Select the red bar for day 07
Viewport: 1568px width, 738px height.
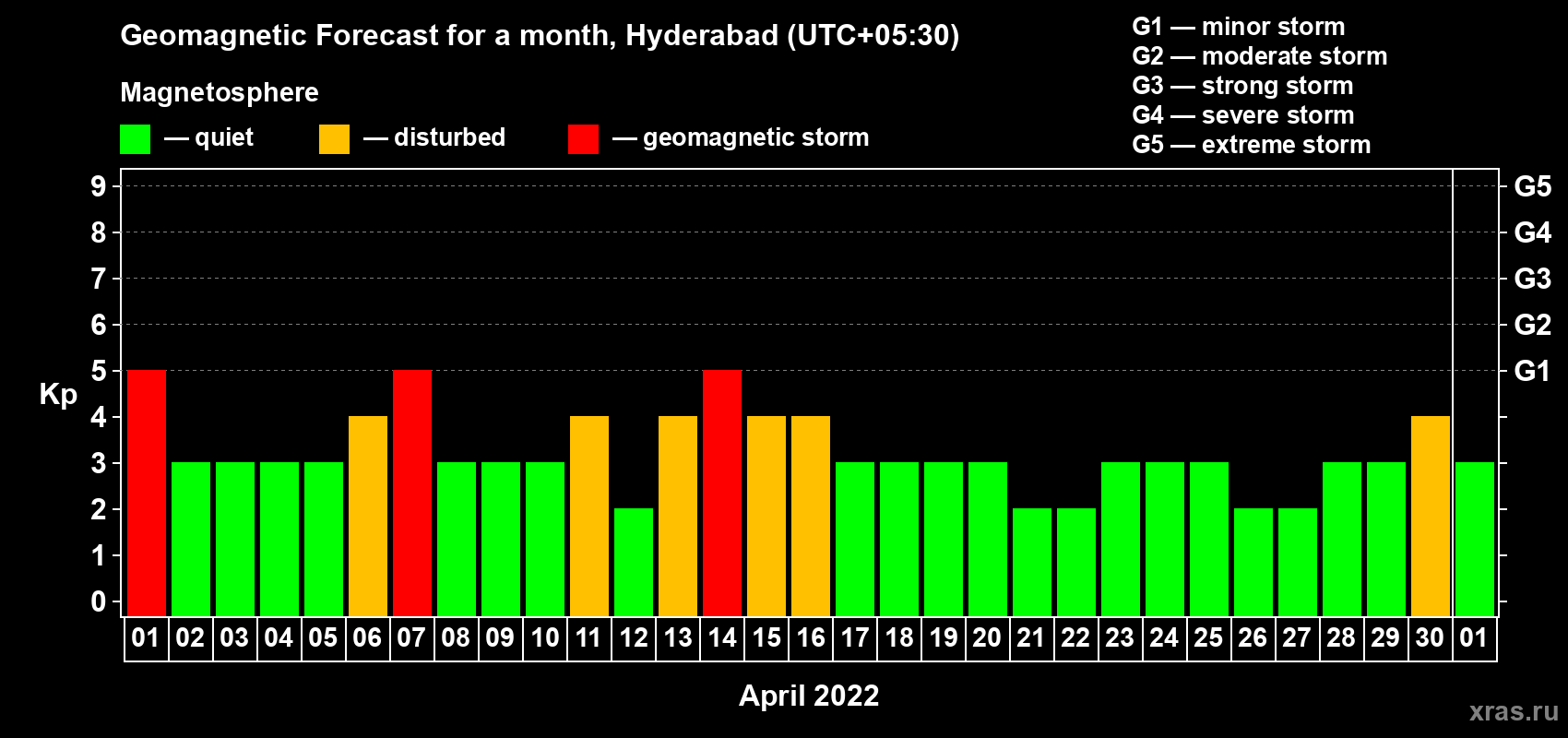[x=412, y=493]
